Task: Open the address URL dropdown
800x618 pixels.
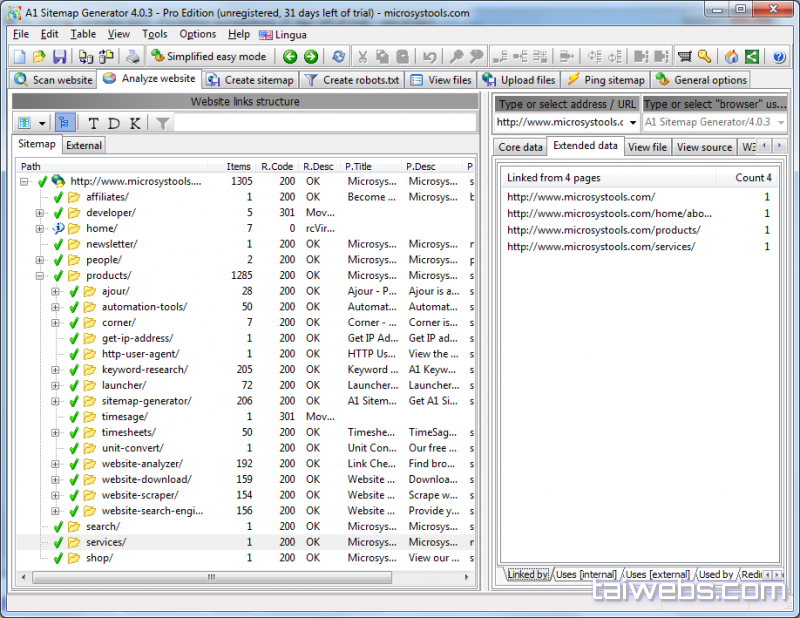Action: coord(632,123)
